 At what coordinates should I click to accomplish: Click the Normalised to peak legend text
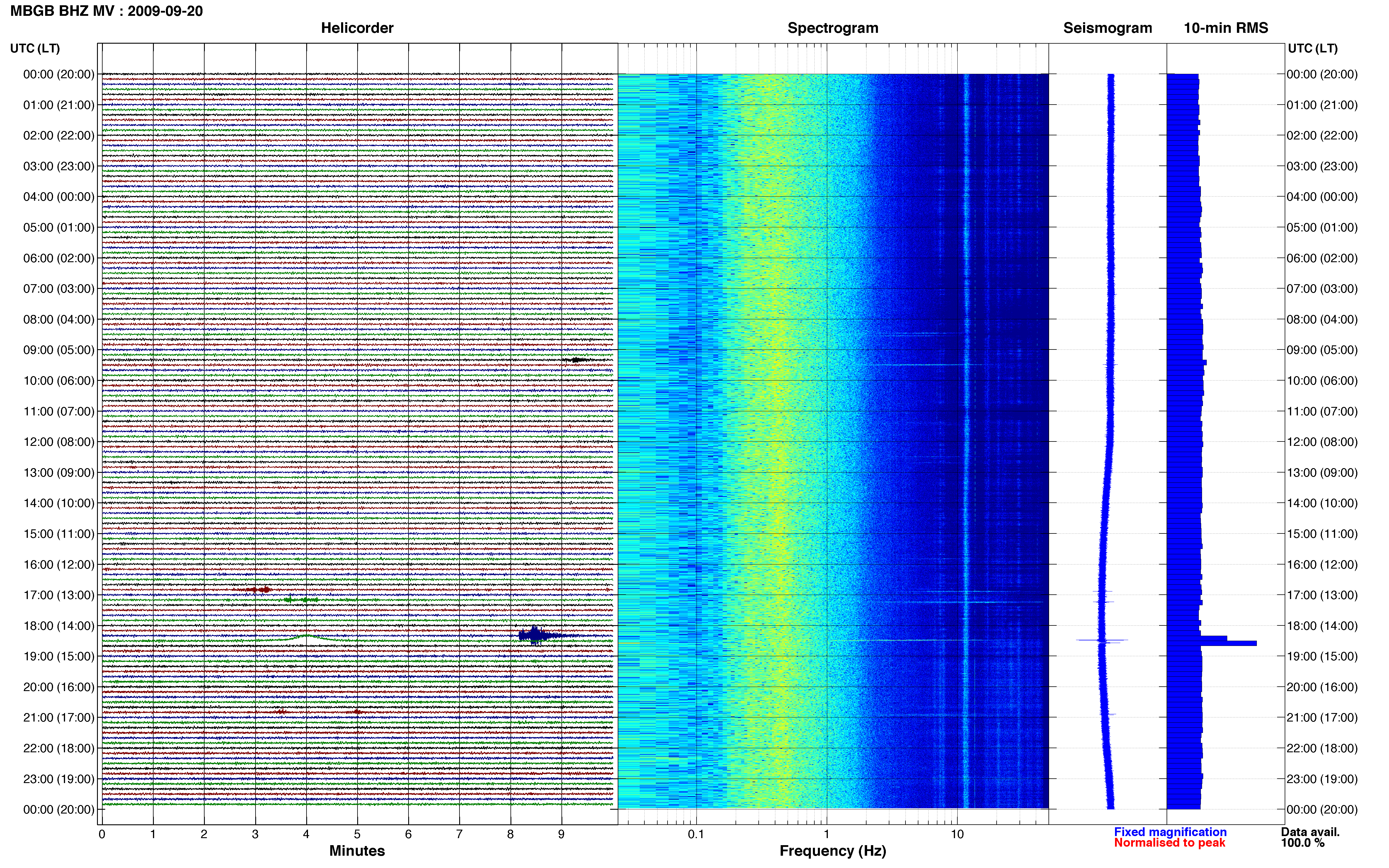1170,843
